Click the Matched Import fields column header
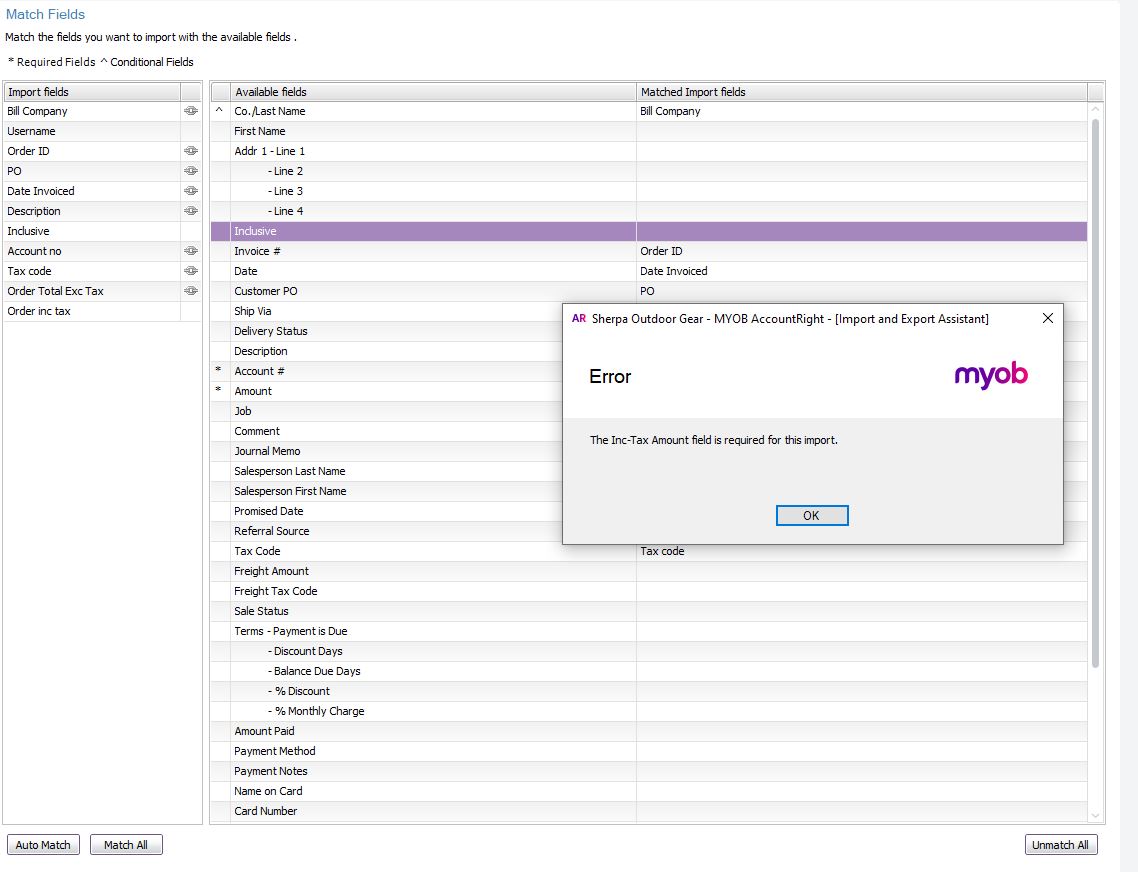The height and width of the screenshot is (872, 1138). (862, 91)
